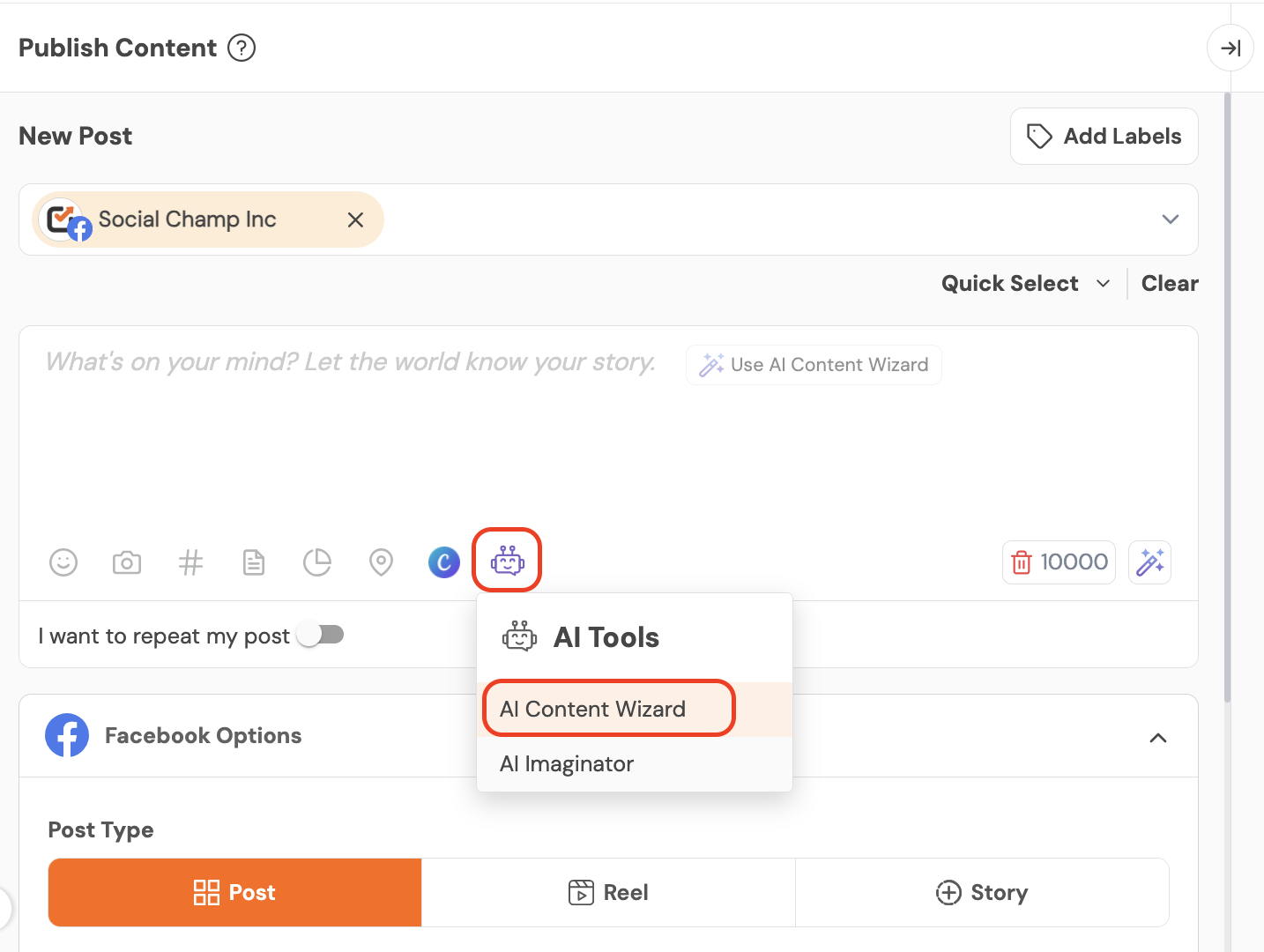Screen dimensions: 1264x952
Task: Switch post type to Reel
Action: pos(608,893)
